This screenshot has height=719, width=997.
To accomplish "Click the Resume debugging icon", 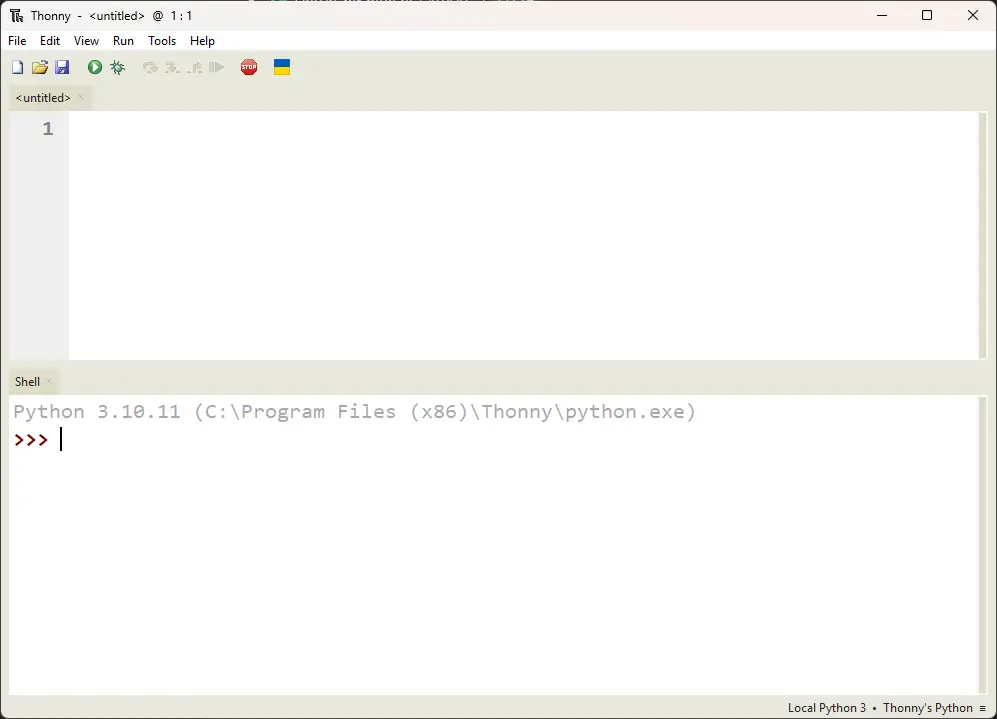I will coord(217,68).
